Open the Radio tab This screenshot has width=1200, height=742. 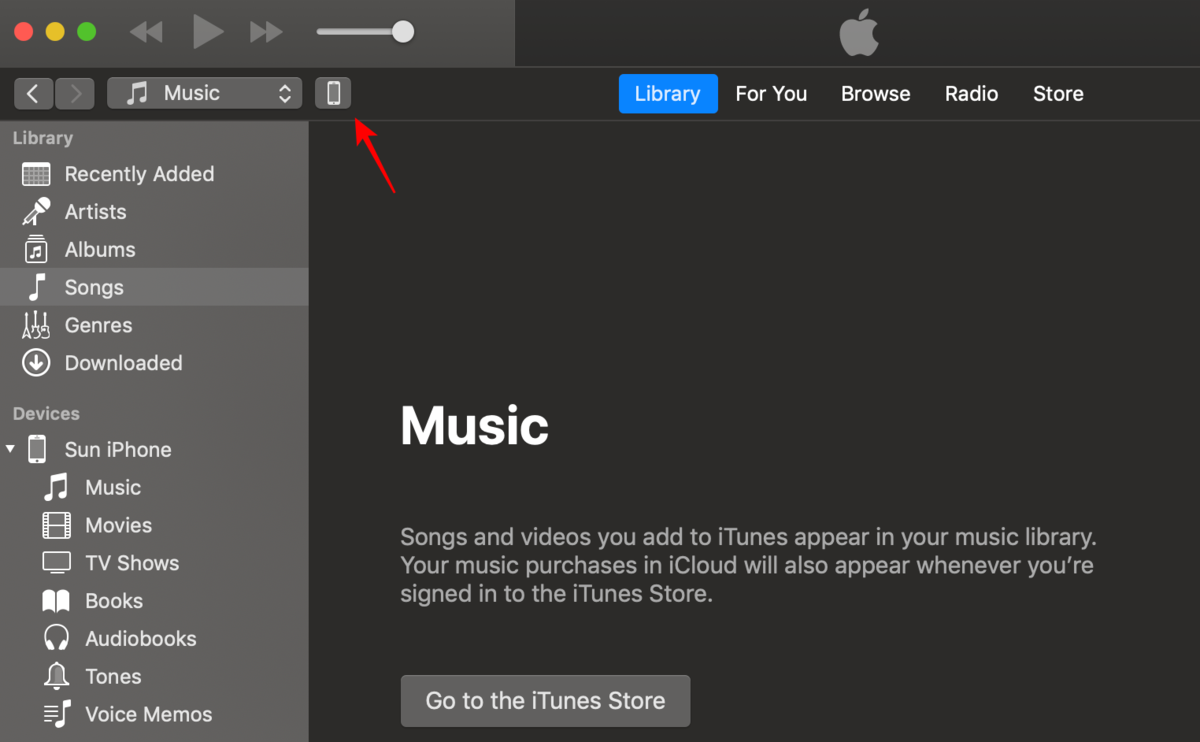point(972,93)
